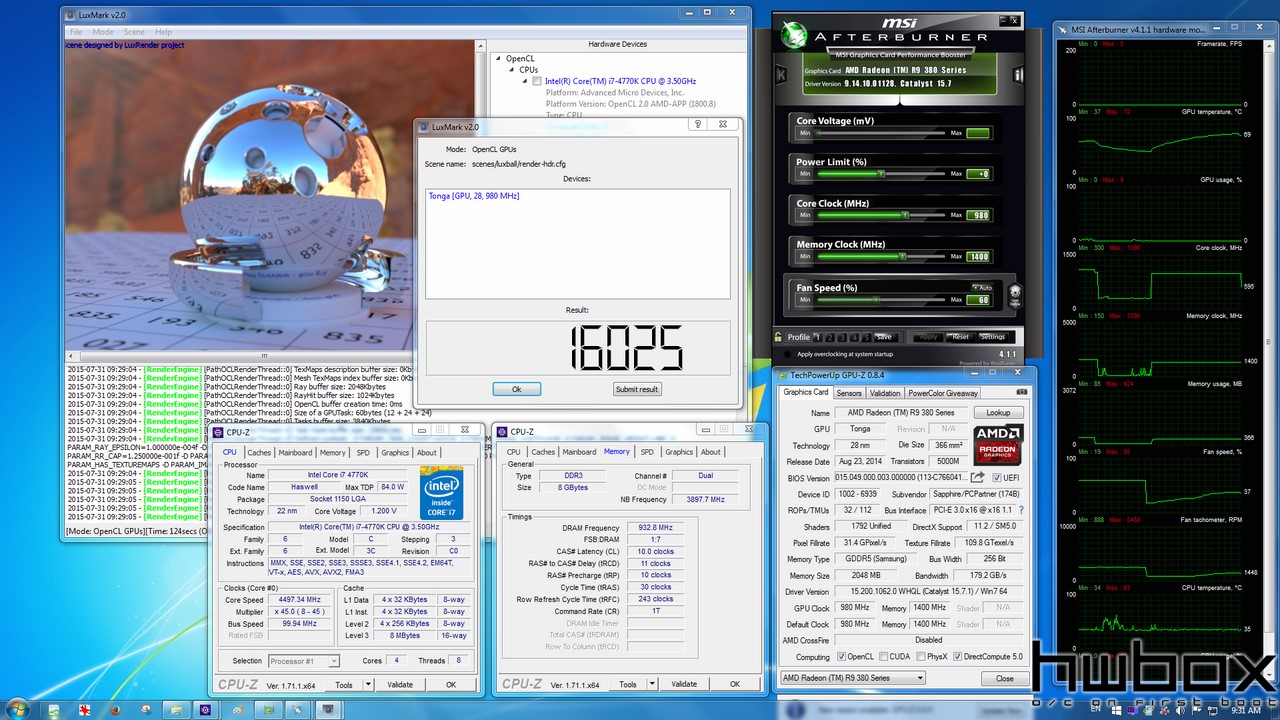This screenshot has width=1280, height=720.
Task: Open the Processor #1 selection dropdown in CPU-Z
Action: pos(304,661)
